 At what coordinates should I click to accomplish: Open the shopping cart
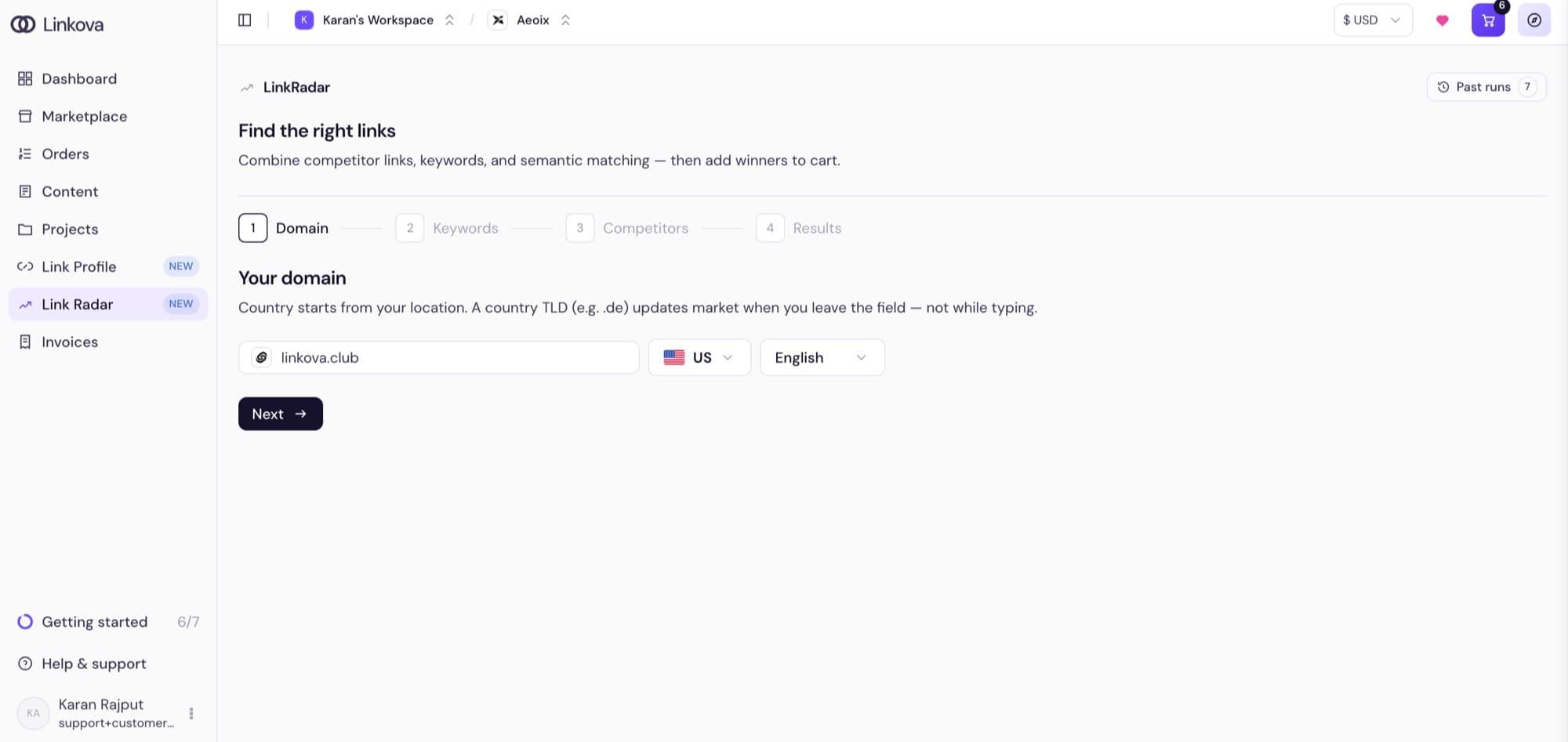(x=1488, y=20)
